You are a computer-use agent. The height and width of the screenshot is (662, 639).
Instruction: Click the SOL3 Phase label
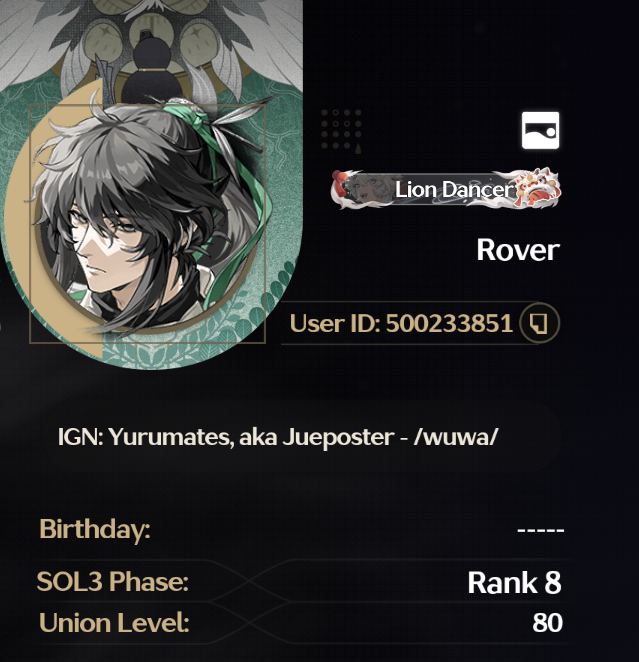click(x=113, y=581)
